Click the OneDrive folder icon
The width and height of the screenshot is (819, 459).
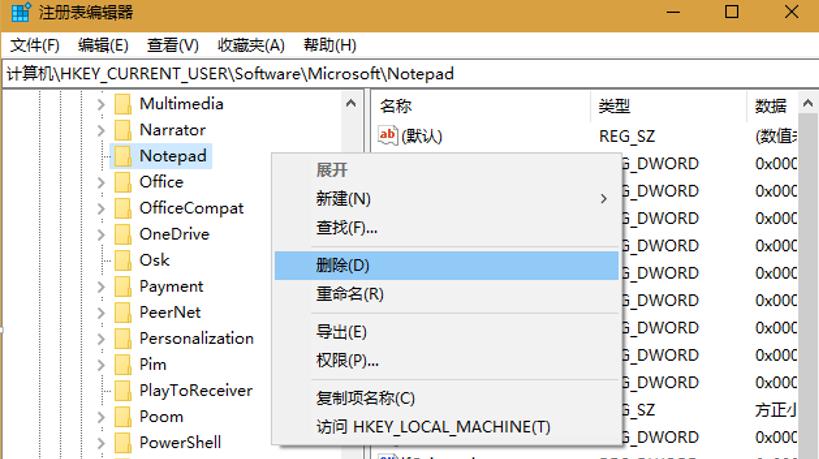[x=123, y=234]
